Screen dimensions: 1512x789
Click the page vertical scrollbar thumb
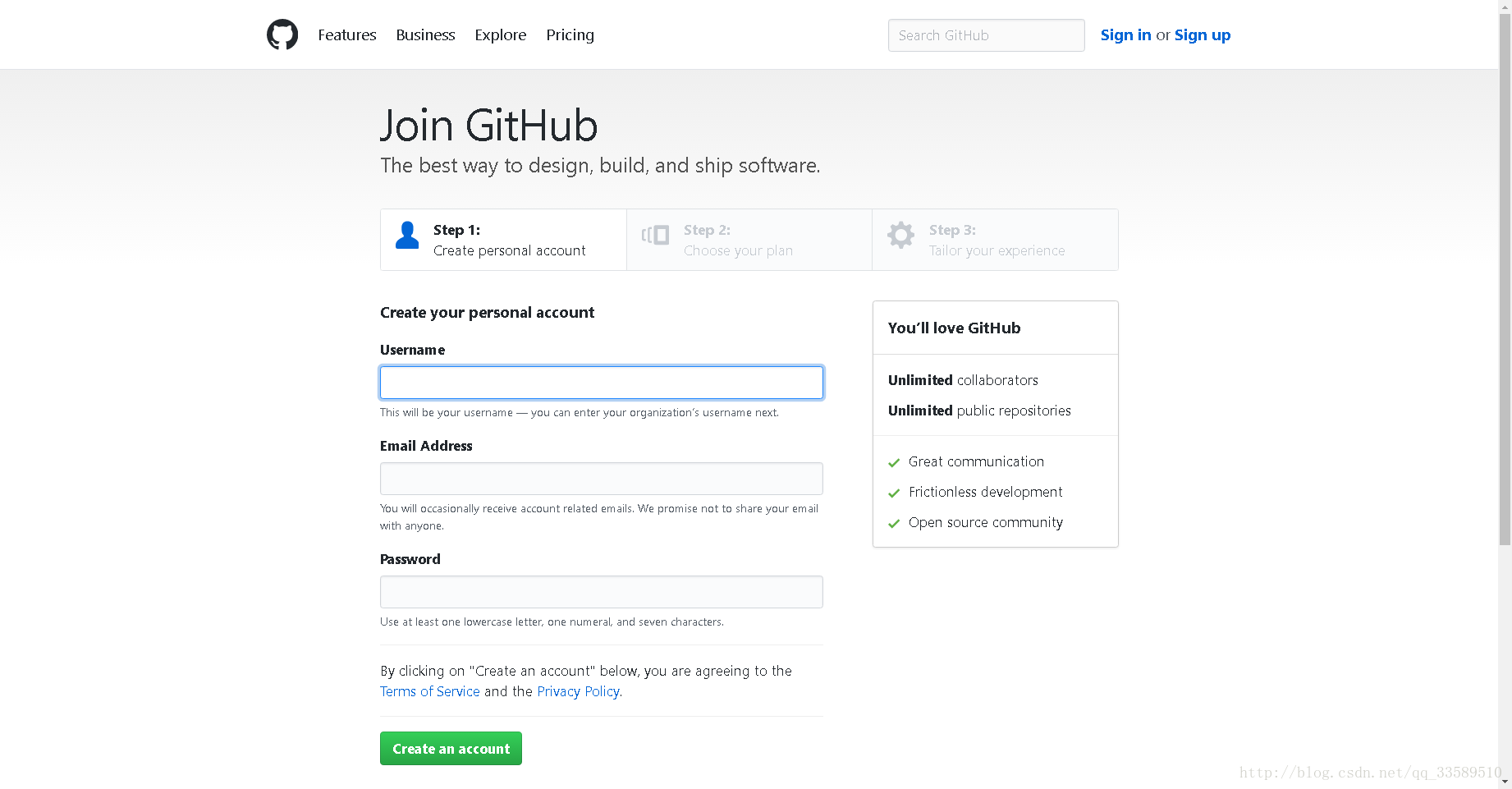point(1505,279)
